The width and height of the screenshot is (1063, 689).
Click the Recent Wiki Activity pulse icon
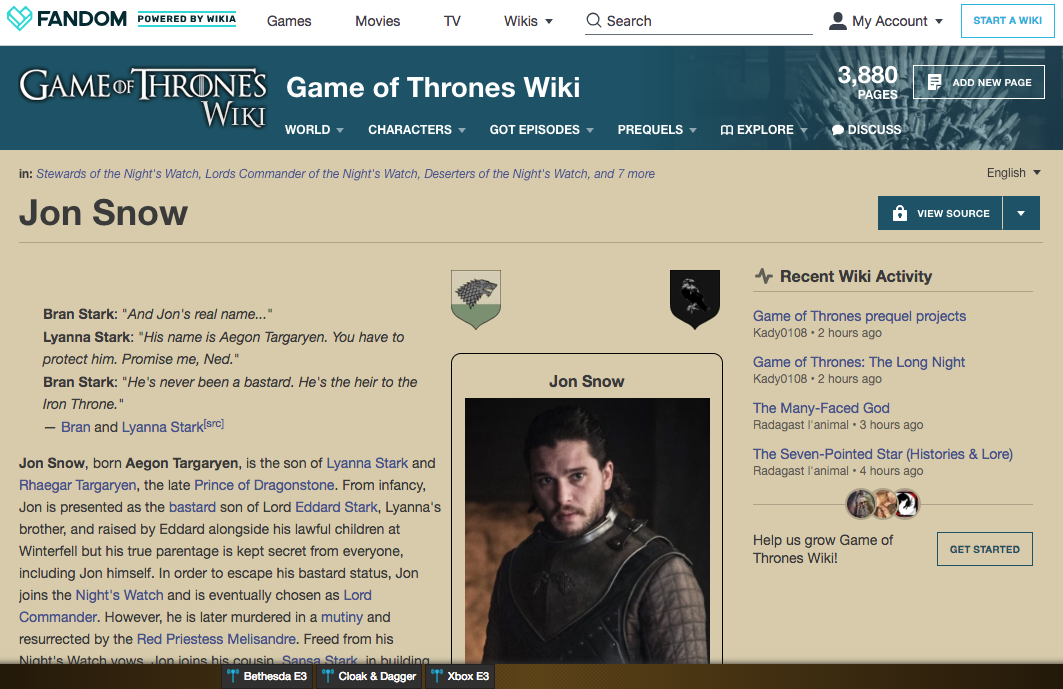[x=764, y=276]
